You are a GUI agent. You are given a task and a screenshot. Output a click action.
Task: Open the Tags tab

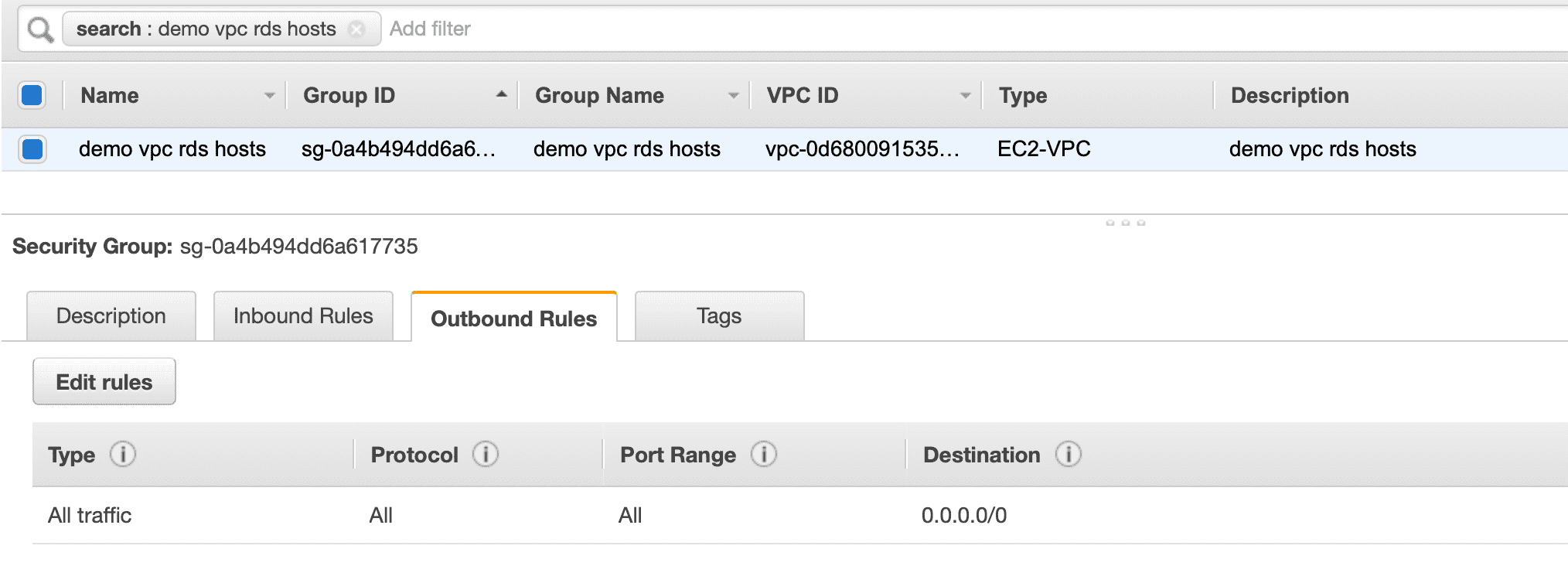click(719, 316)
